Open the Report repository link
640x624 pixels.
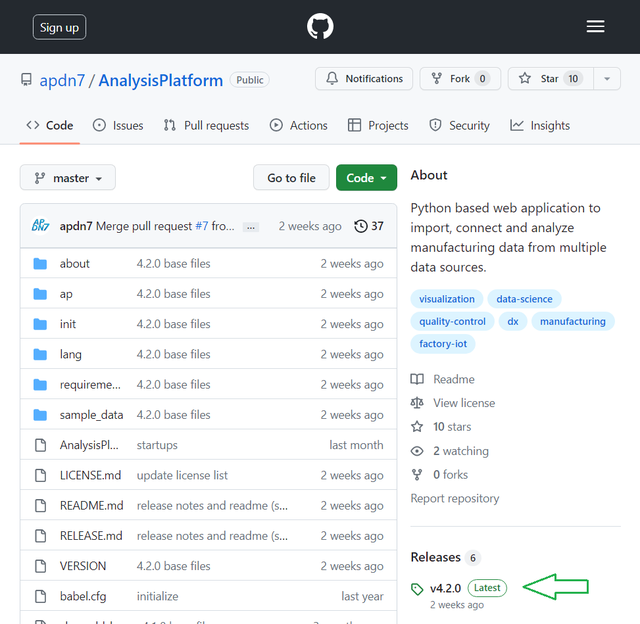[454, 498]
